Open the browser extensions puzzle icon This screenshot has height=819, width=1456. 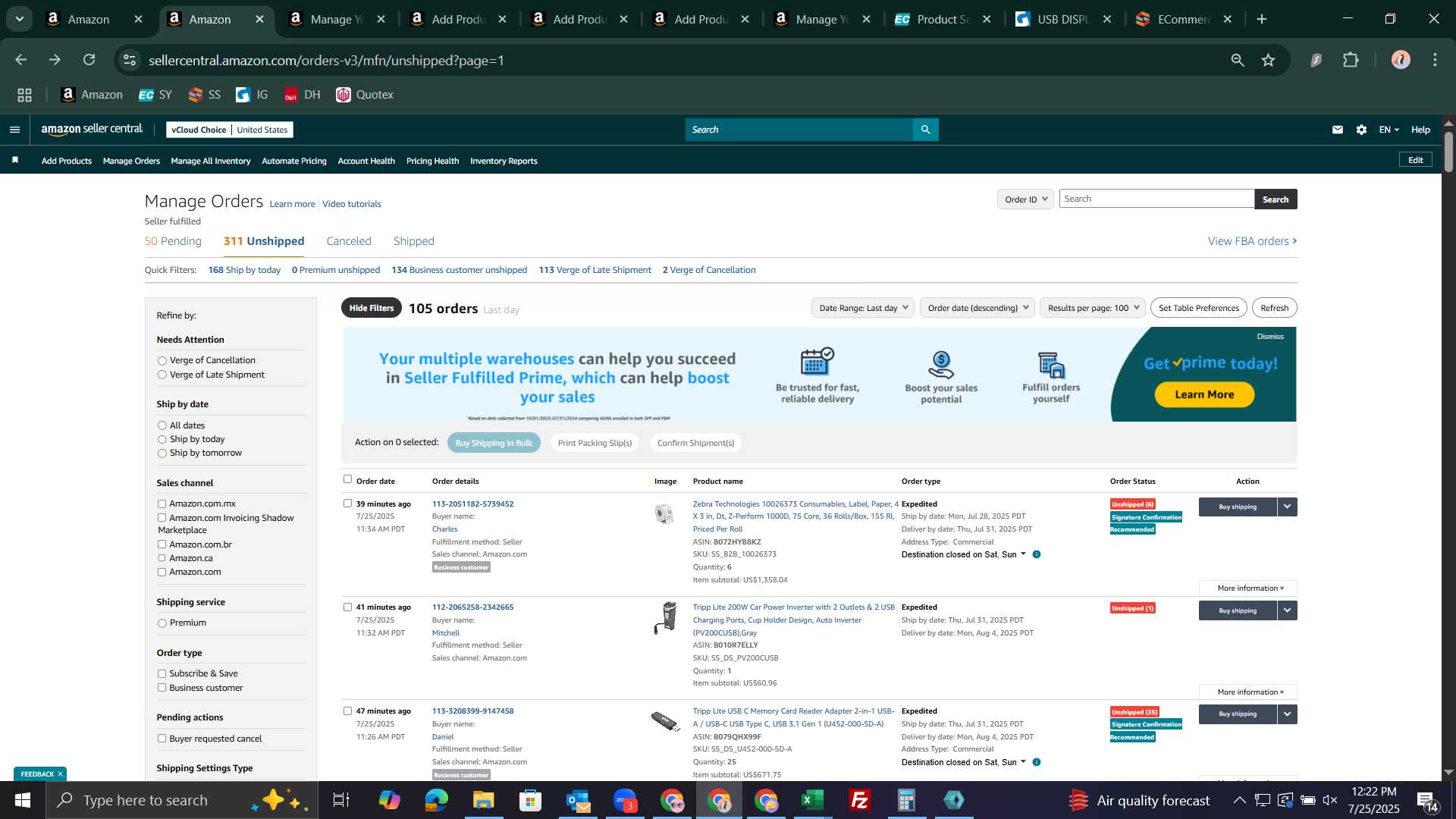(x=1351, y=60)
